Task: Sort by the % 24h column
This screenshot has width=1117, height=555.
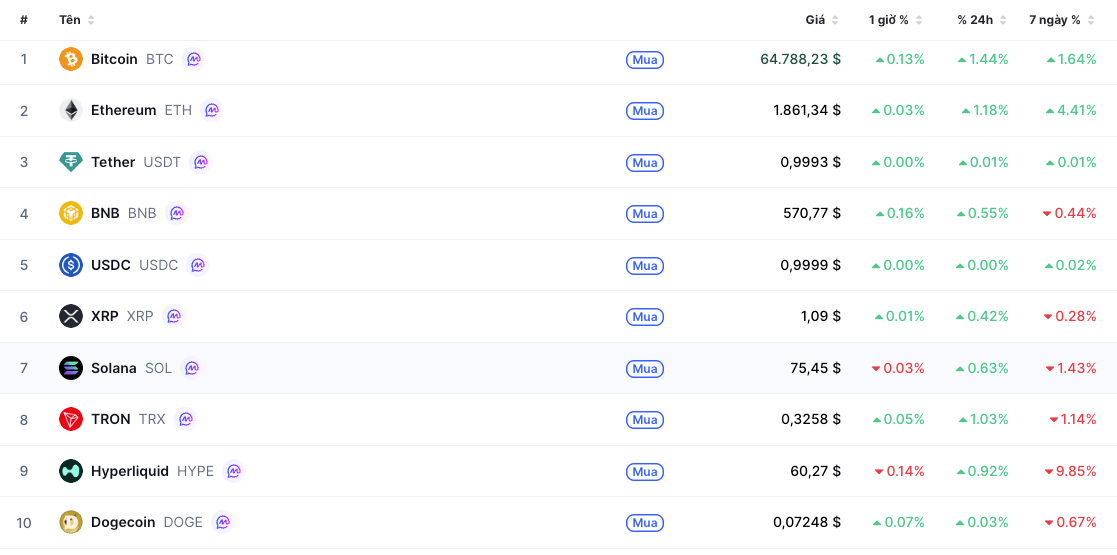Action: 982,20
